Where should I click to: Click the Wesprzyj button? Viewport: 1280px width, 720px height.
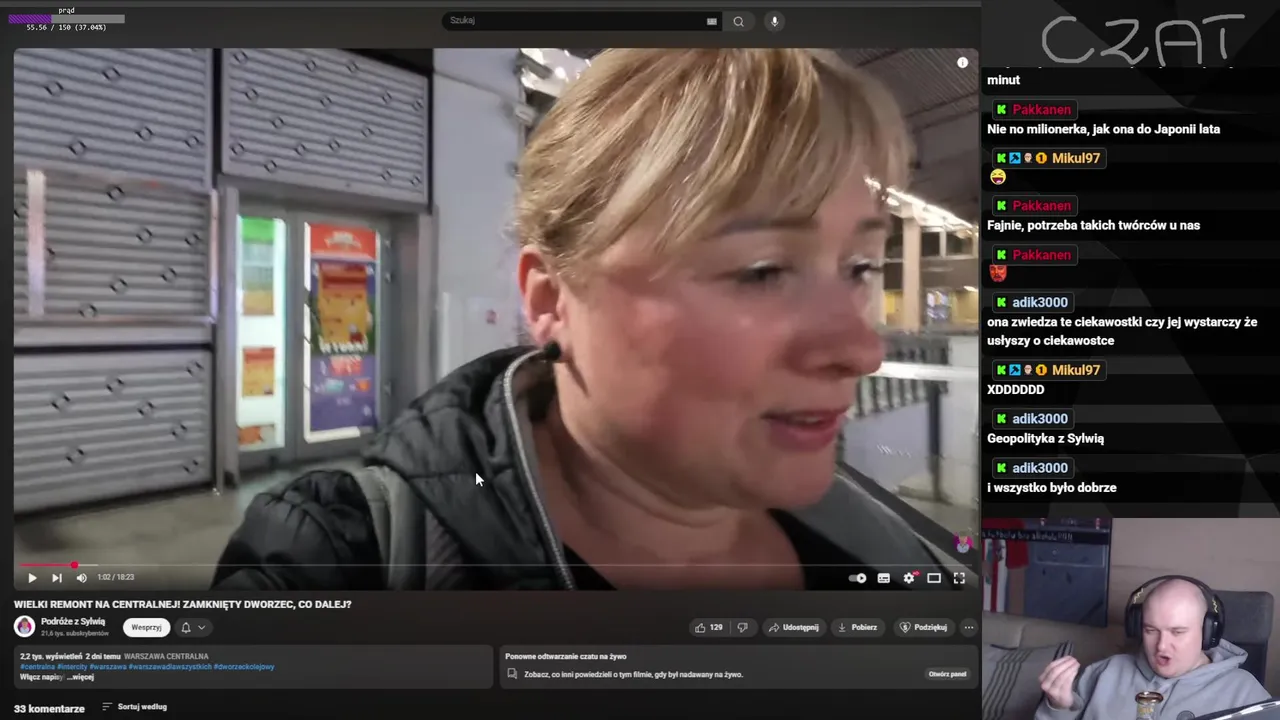[146, 627]
